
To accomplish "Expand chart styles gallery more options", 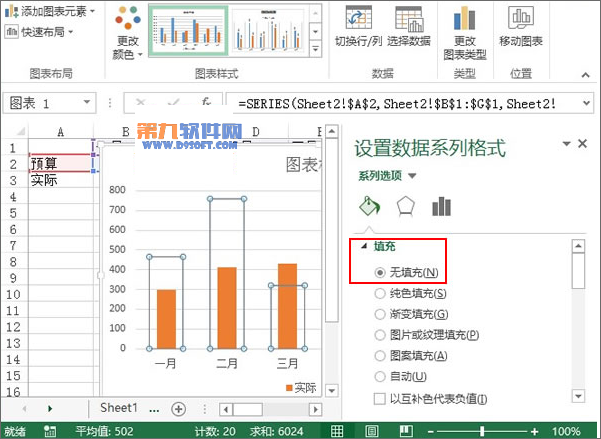I will click(x=315, y=49).
